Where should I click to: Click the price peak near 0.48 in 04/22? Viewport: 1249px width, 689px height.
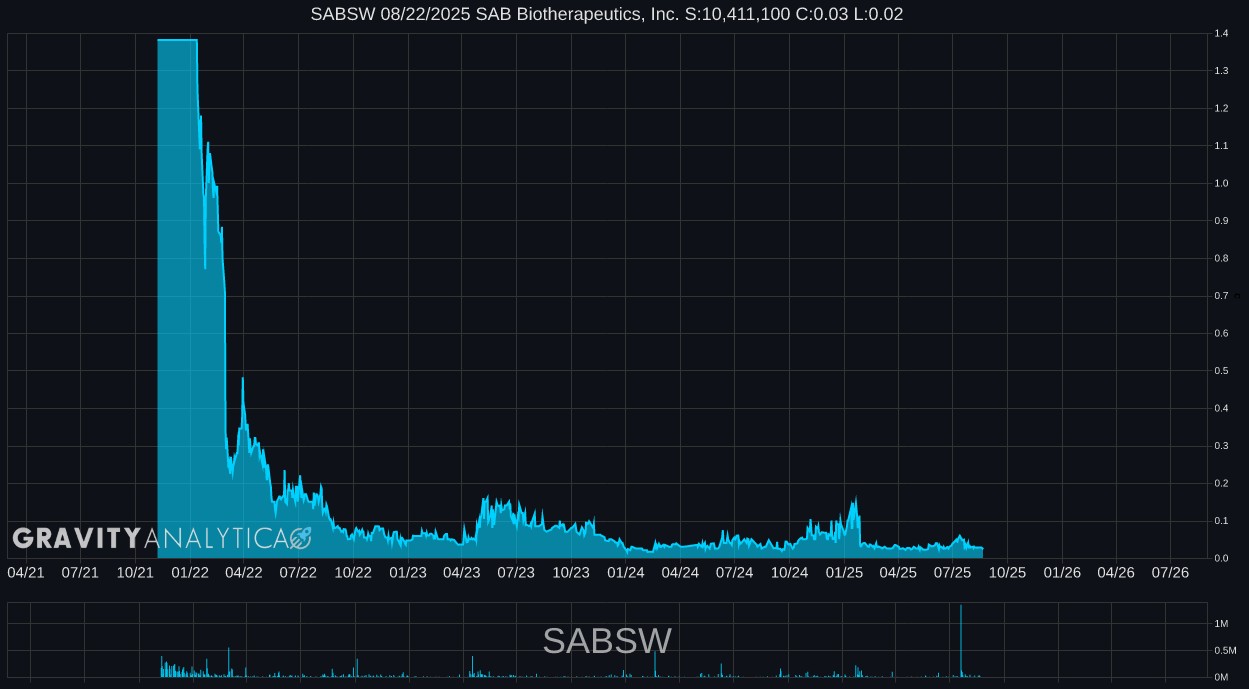point(242,379)
